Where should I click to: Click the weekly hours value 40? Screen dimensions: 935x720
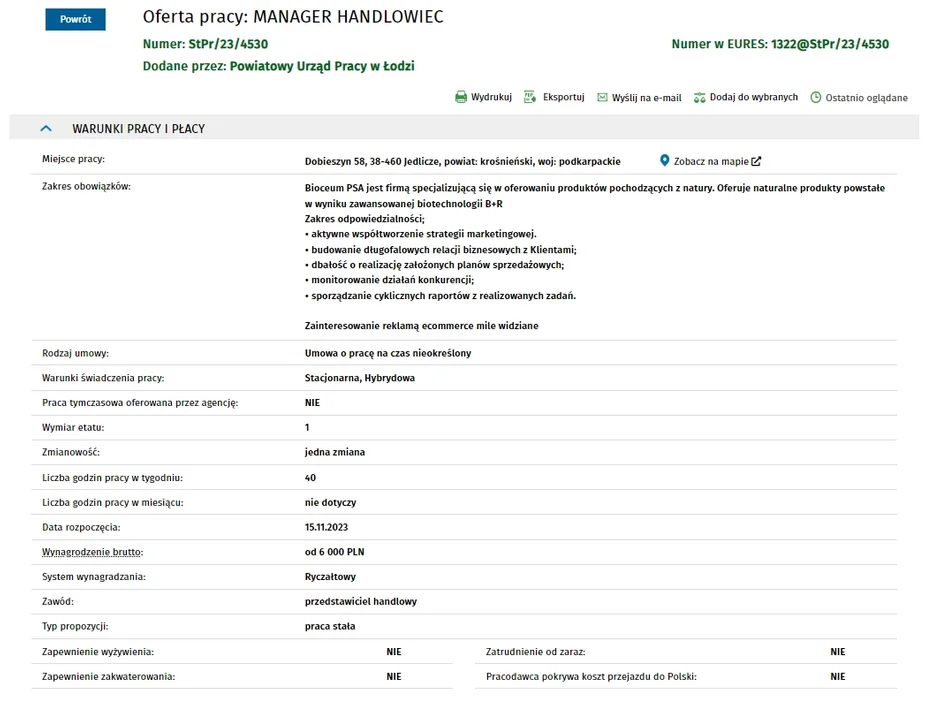coord(310,478)
